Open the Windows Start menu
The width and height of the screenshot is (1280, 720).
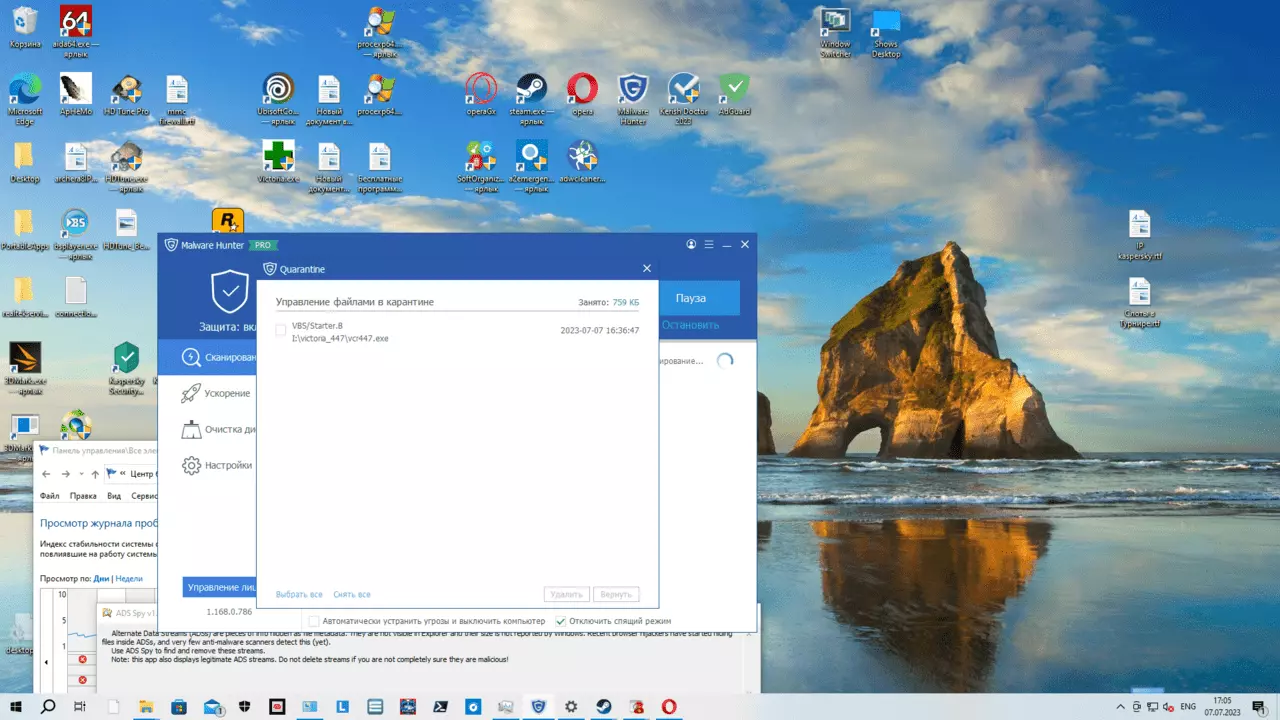16,706
